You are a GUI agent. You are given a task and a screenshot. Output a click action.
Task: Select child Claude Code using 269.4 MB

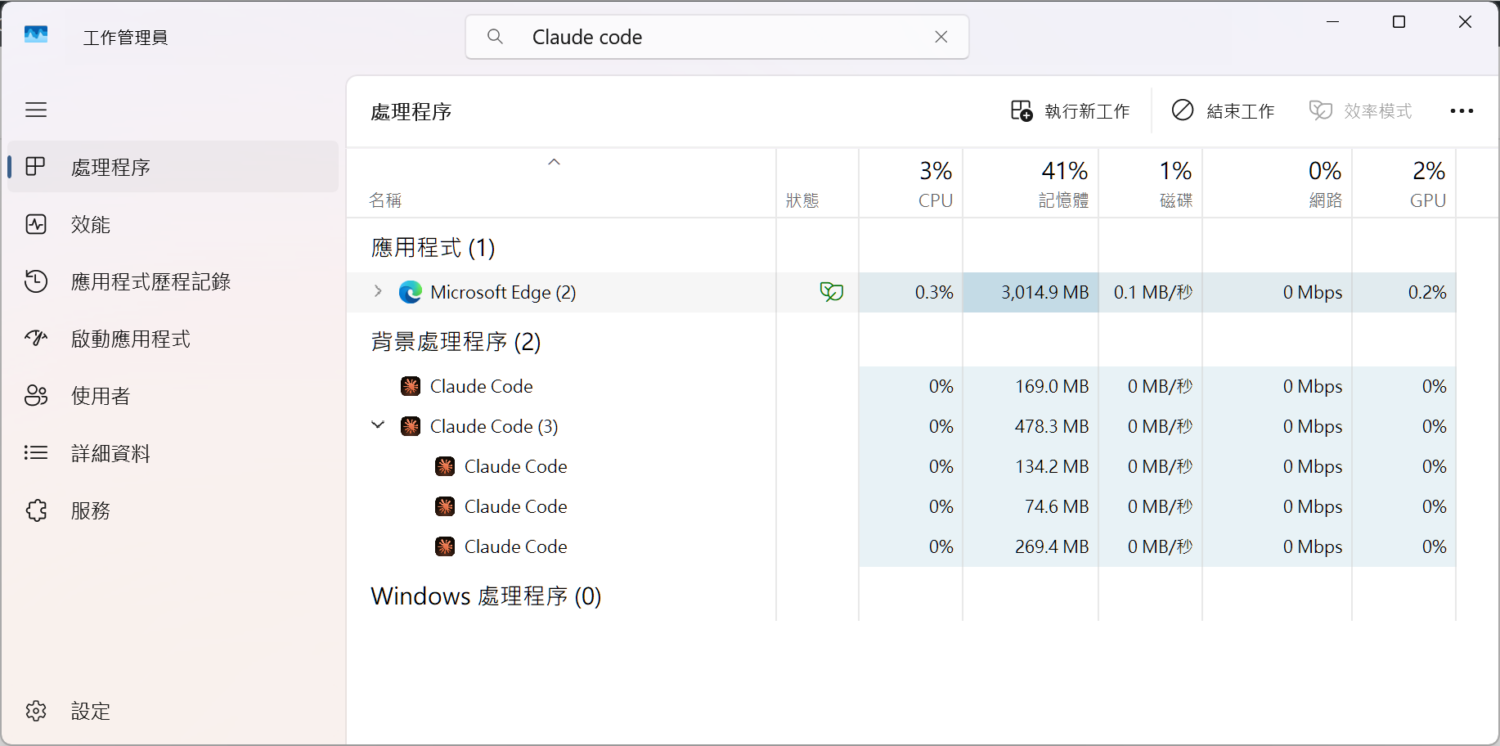901,546
